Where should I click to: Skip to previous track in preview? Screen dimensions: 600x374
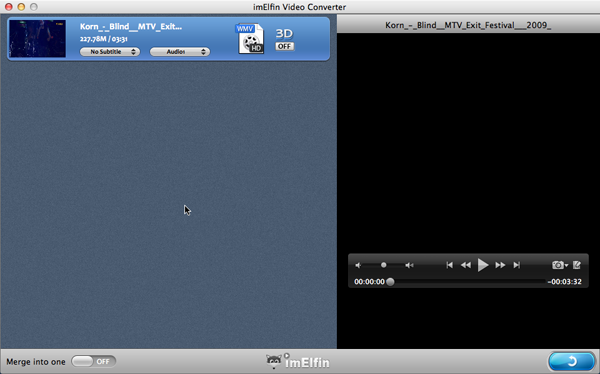point(450,265)
